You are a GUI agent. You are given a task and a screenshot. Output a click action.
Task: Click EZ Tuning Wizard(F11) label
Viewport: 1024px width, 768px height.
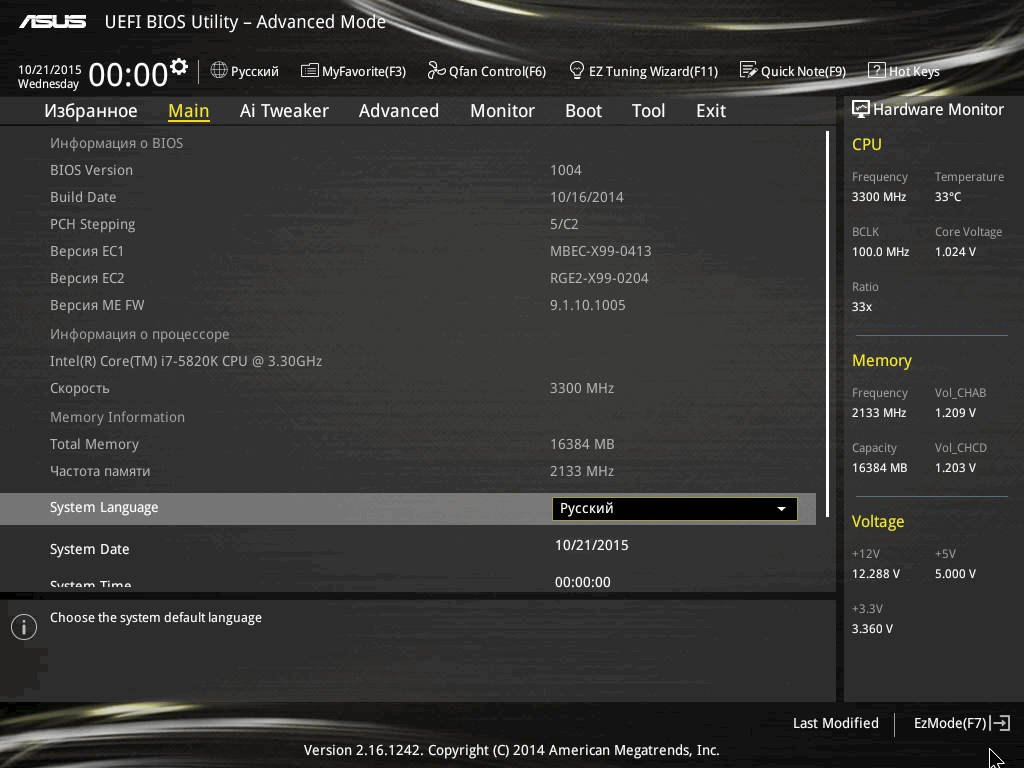[654, 71]
